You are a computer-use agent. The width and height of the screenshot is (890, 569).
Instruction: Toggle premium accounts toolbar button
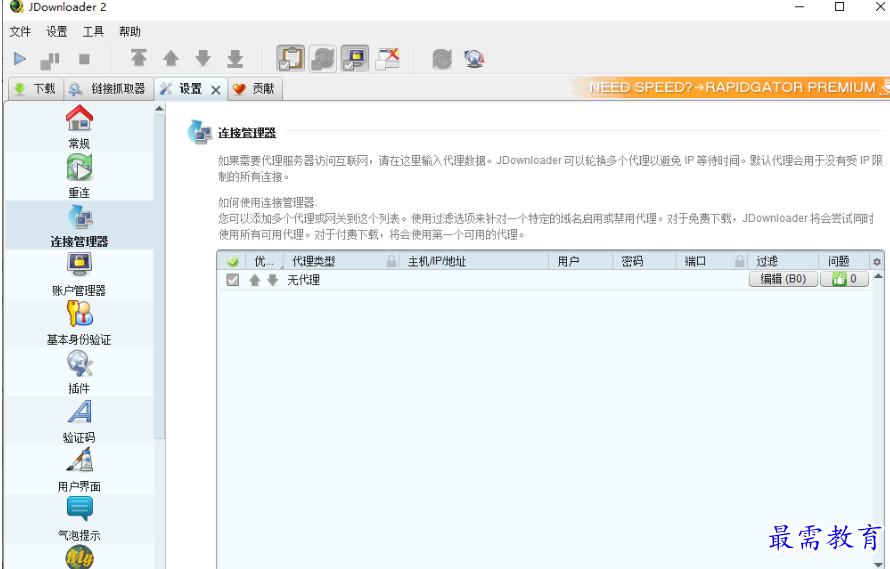355,58
